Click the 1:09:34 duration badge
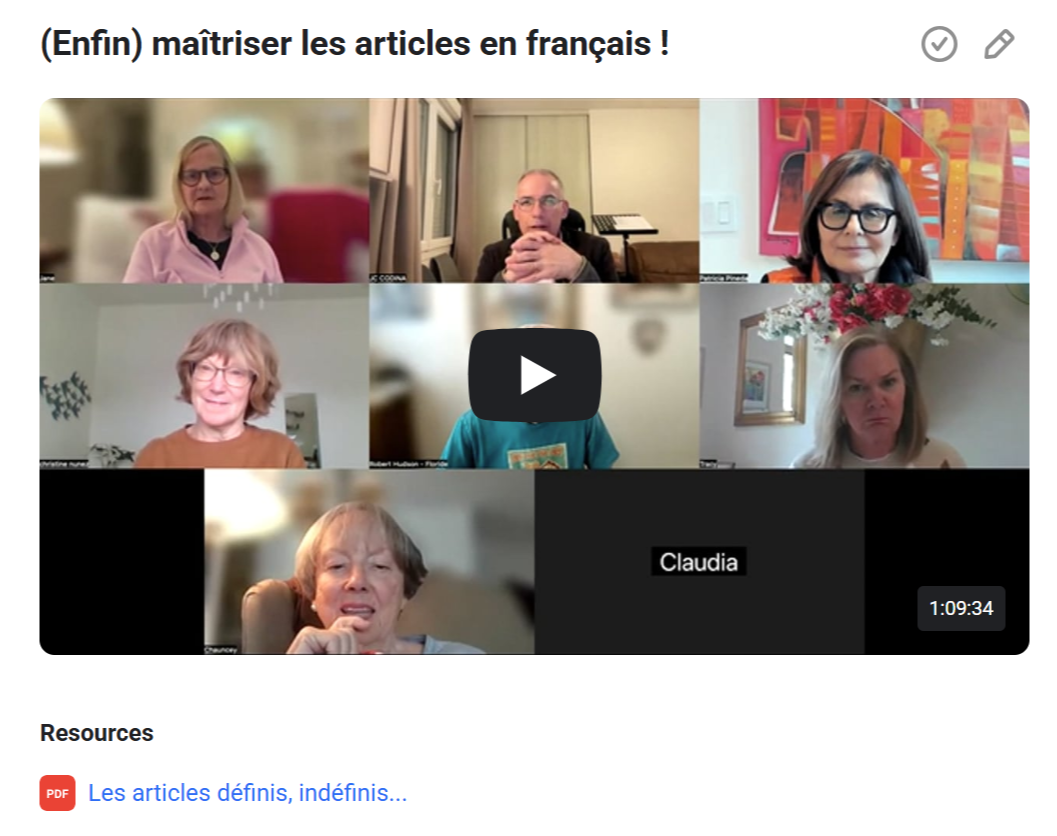1057x836 pixels. pos(961,608)
